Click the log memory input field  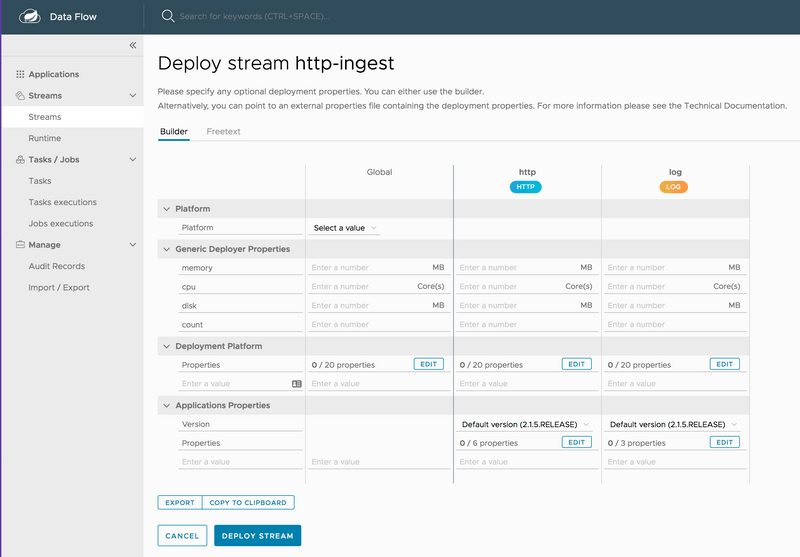[674, 268]
